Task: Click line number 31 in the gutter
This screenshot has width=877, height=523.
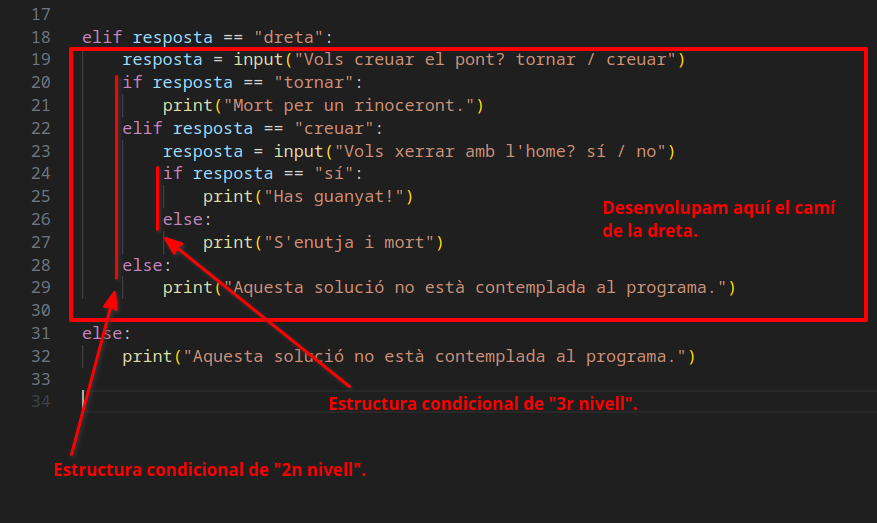Action: pos(41,334)
